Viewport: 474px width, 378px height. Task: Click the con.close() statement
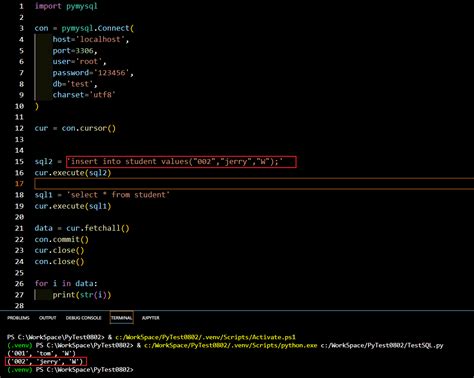point(59,262)
